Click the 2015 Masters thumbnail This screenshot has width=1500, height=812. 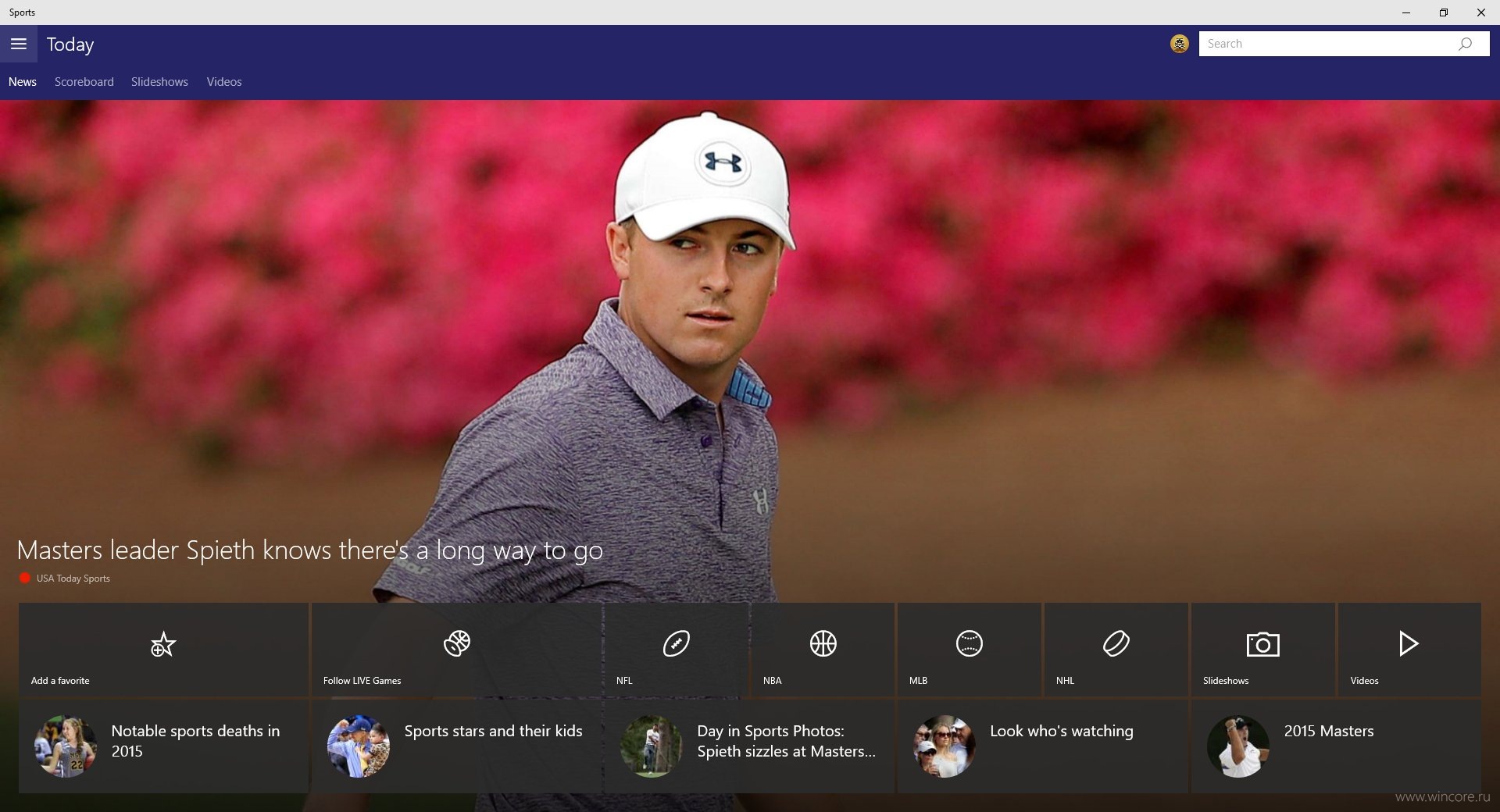1238,746
